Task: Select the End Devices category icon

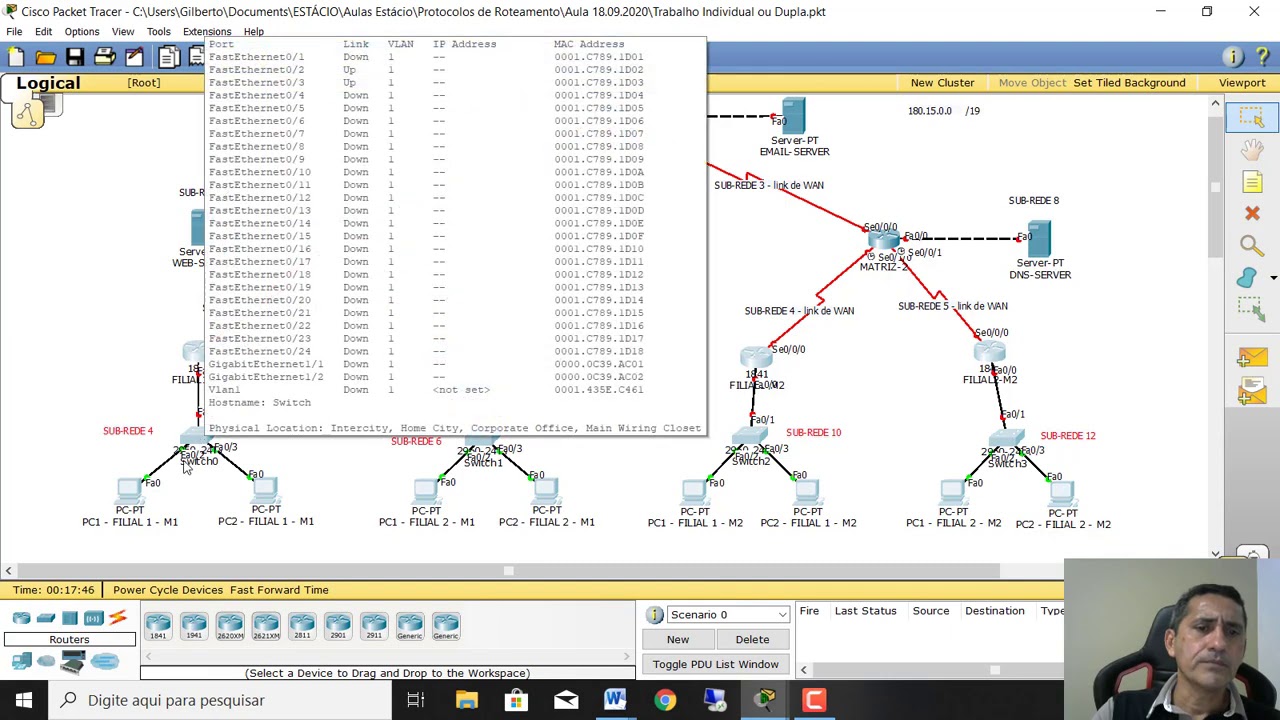Action: click(21, 661)
